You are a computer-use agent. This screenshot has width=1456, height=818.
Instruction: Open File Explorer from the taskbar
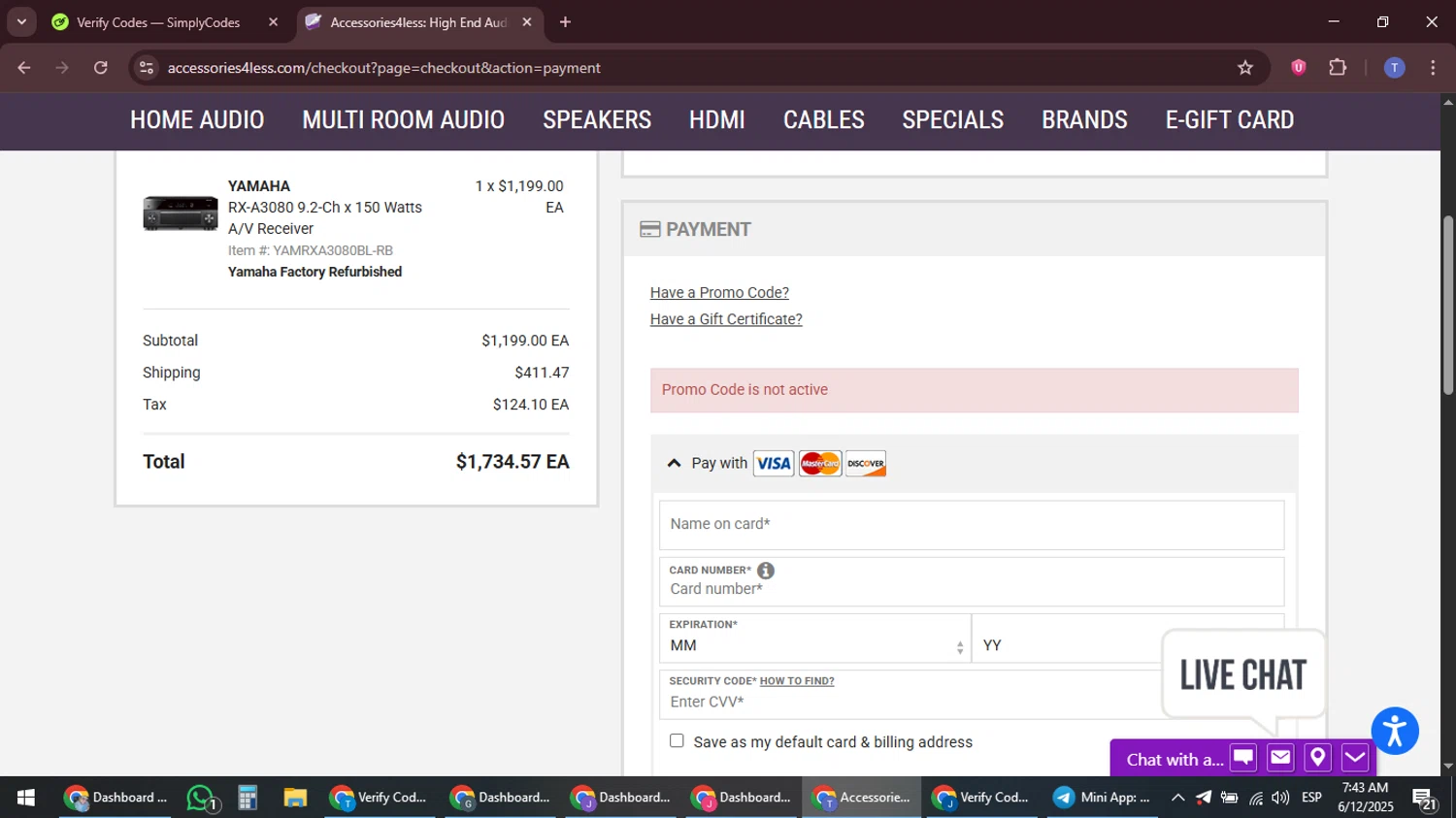tap(295, 798)
